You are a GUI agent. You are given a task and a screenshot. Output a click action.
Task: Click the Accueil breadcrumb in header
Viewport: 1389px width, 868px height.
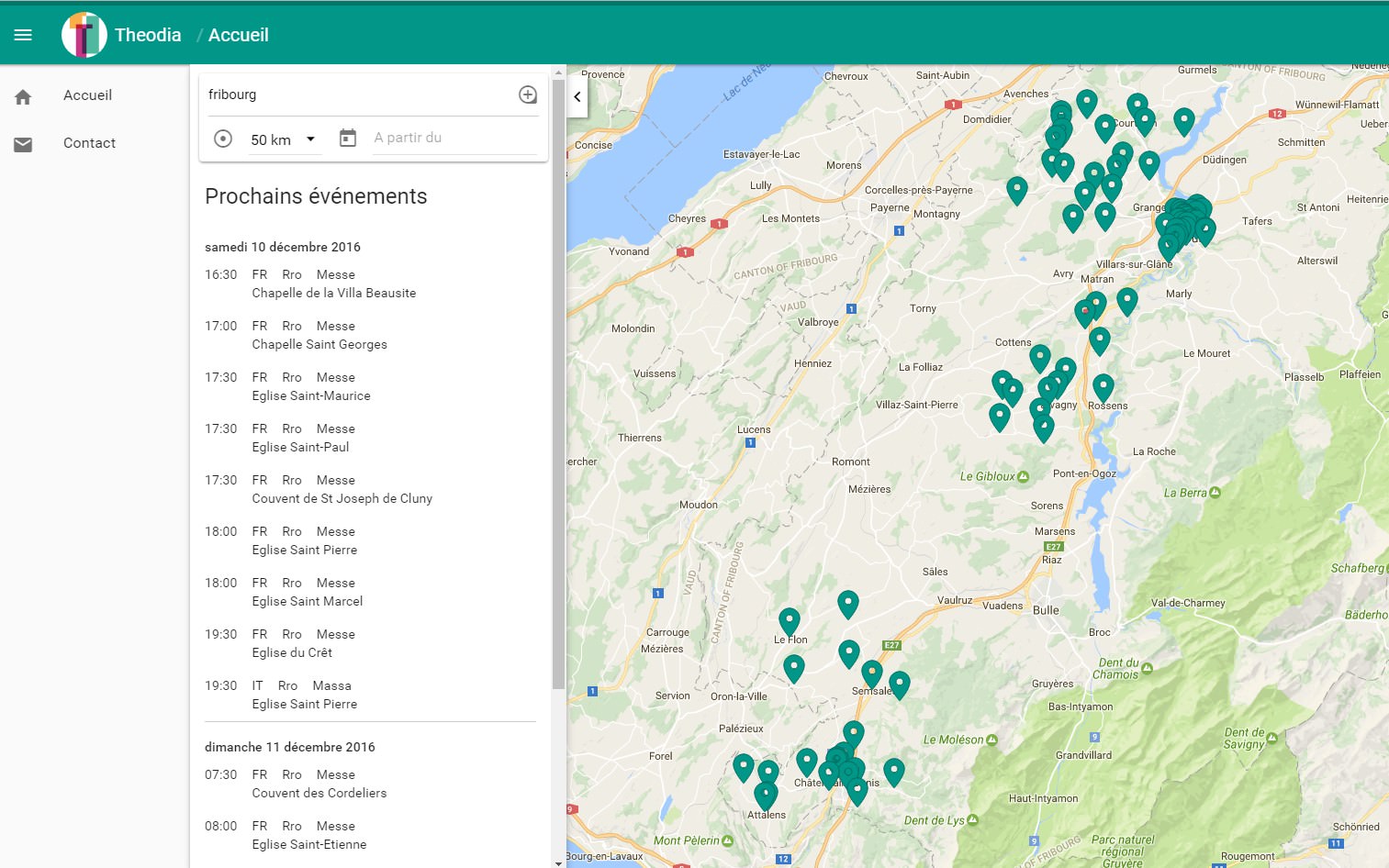(x=239, y=35)
